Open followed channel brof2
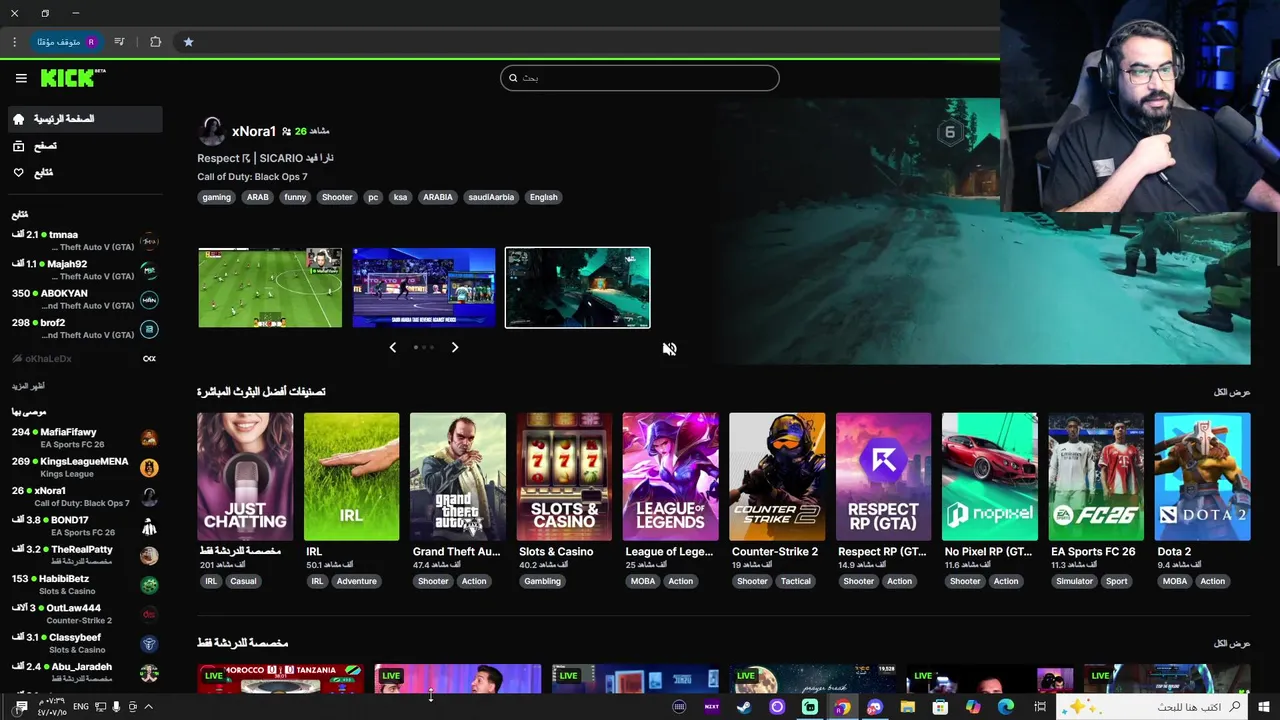 pyautogui.click(x=84, y=329)
